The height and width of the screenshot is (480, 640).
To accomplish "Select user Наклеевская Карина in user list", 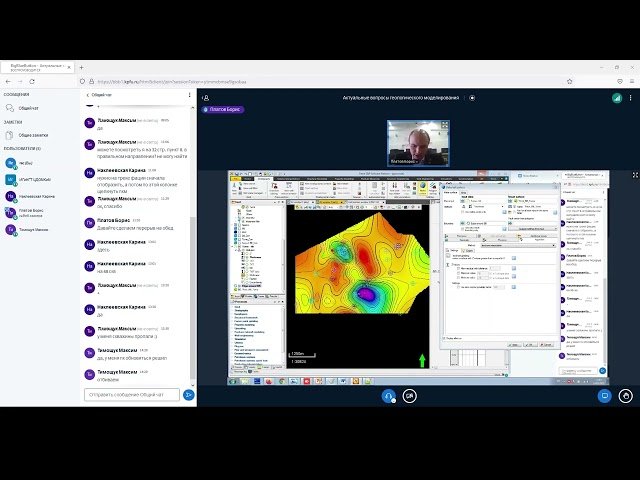I will 34,197.
